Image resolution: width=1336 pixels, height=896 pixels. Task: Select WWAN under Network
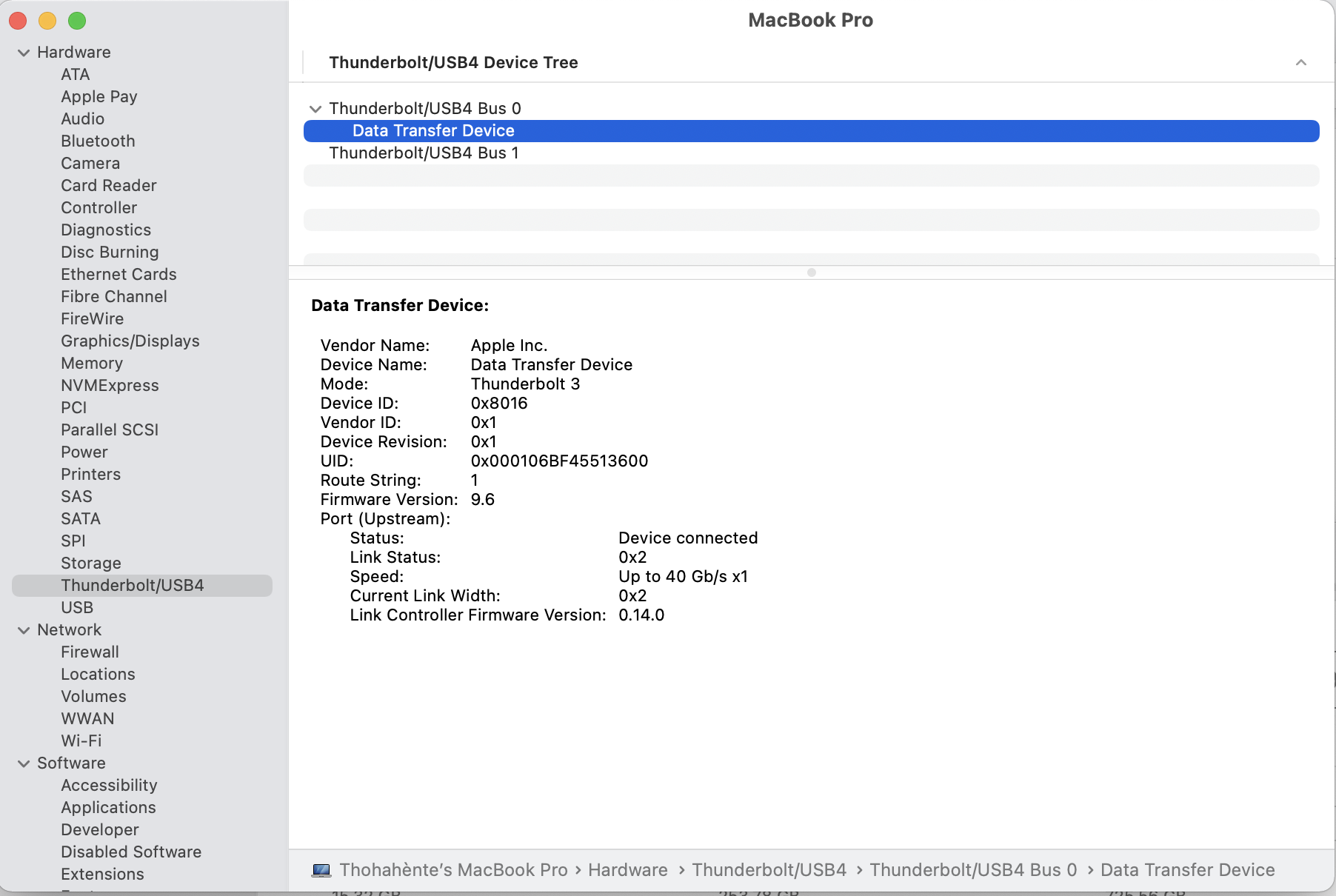pyautogui.click(x=88, y=719)
